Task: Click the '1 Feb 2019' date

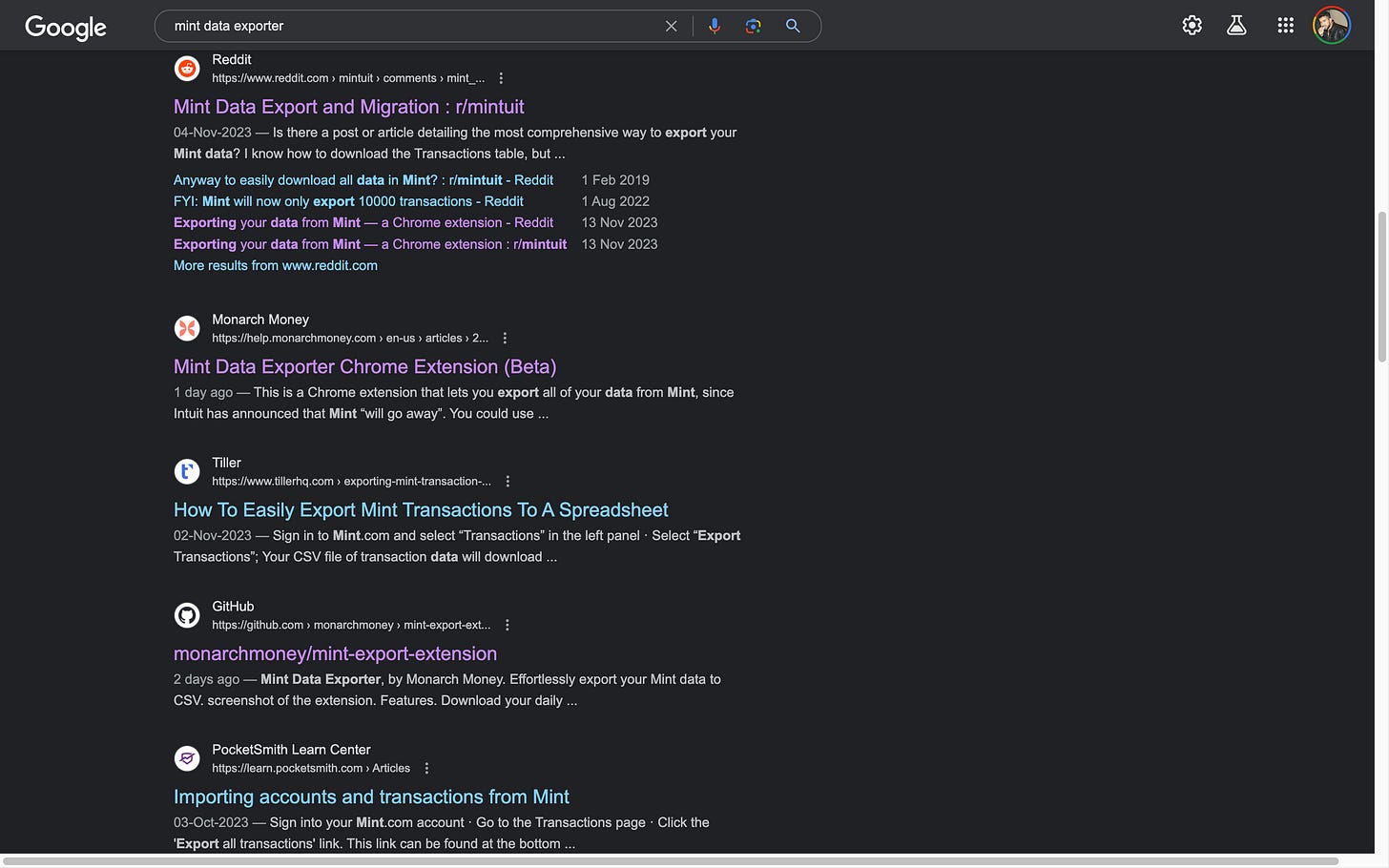Action: click(x=615, y=180)
